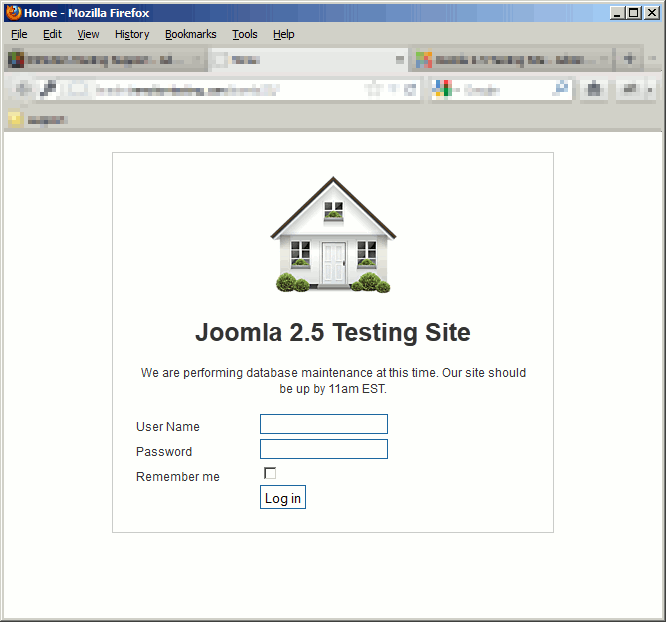The height and width of the screenshot is (622, 666).
Task: Open the Bookmarks menu
Action: pyautogui.click(x=191, y=34)
